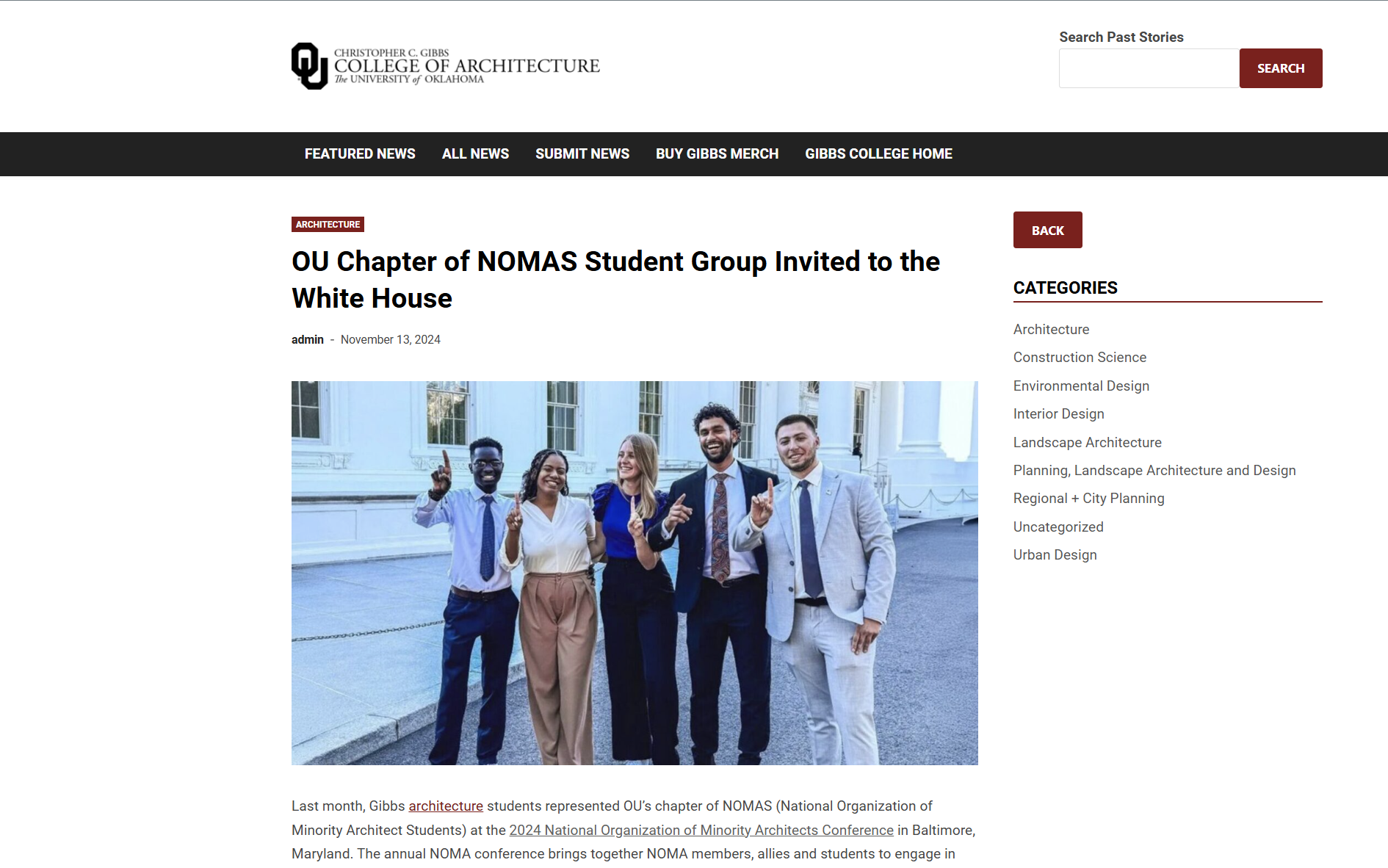The height and width of the screenshot is (868, 1388).
Task: Browse Landscape Architecture category
Action: pos(1087,442)
